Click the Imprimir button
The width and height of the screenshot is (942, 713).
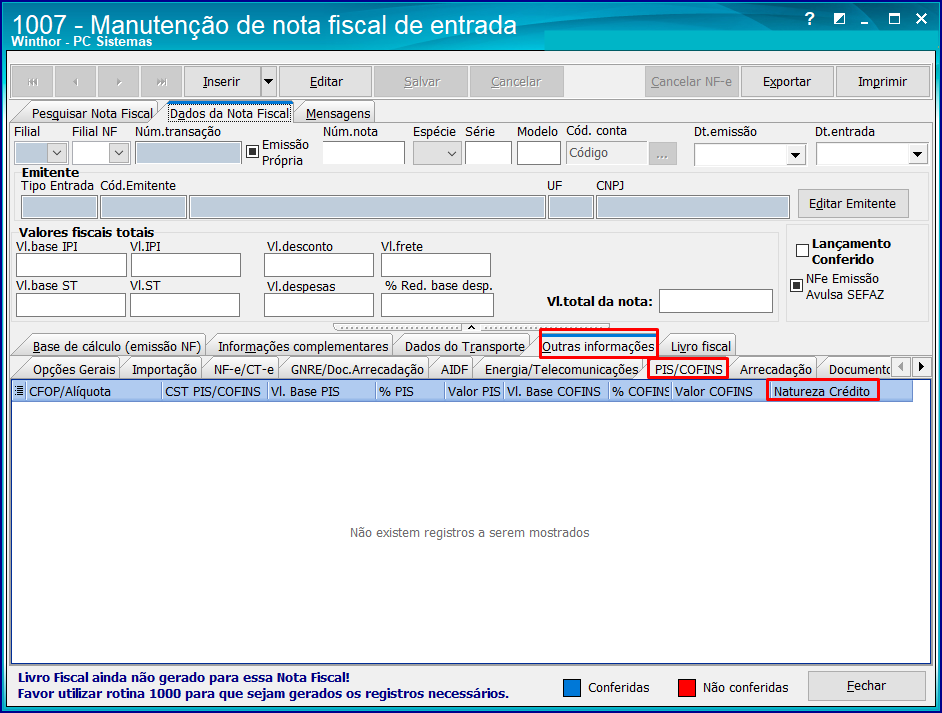[x=882, y=82]
